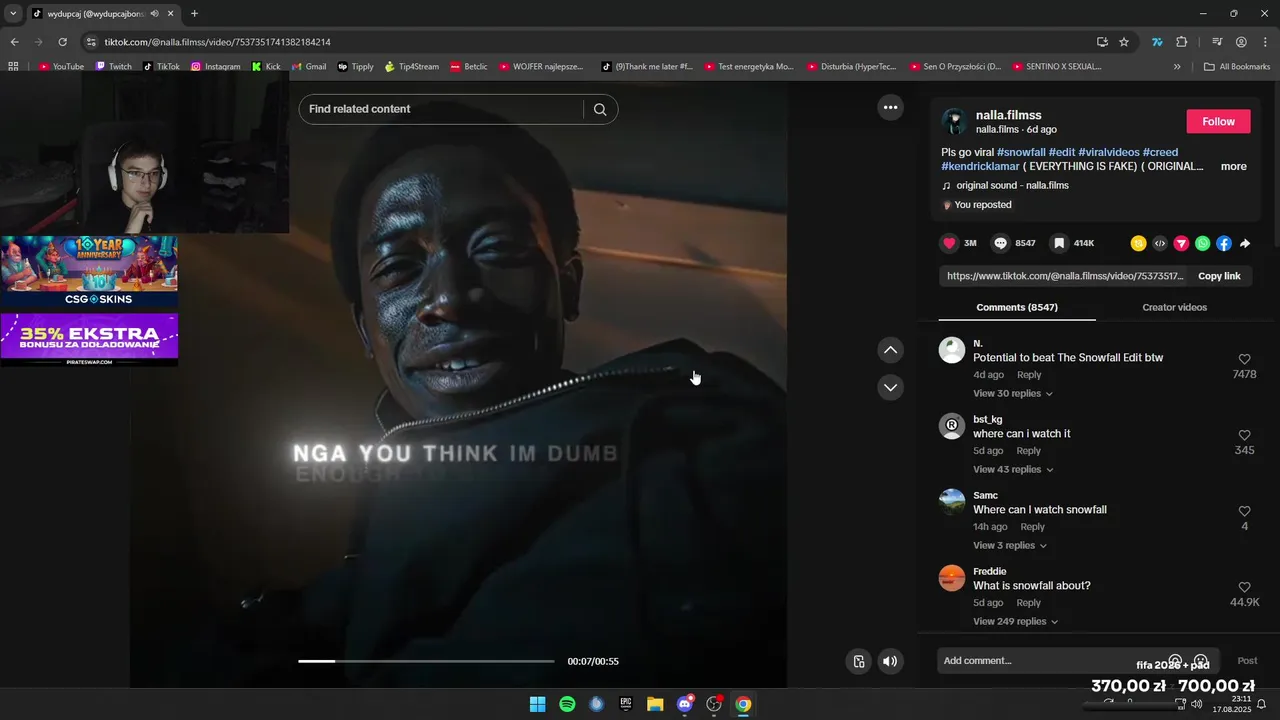Open the Instagram bookmark
Screen dimensions: 1280x720
pos(215,67)
